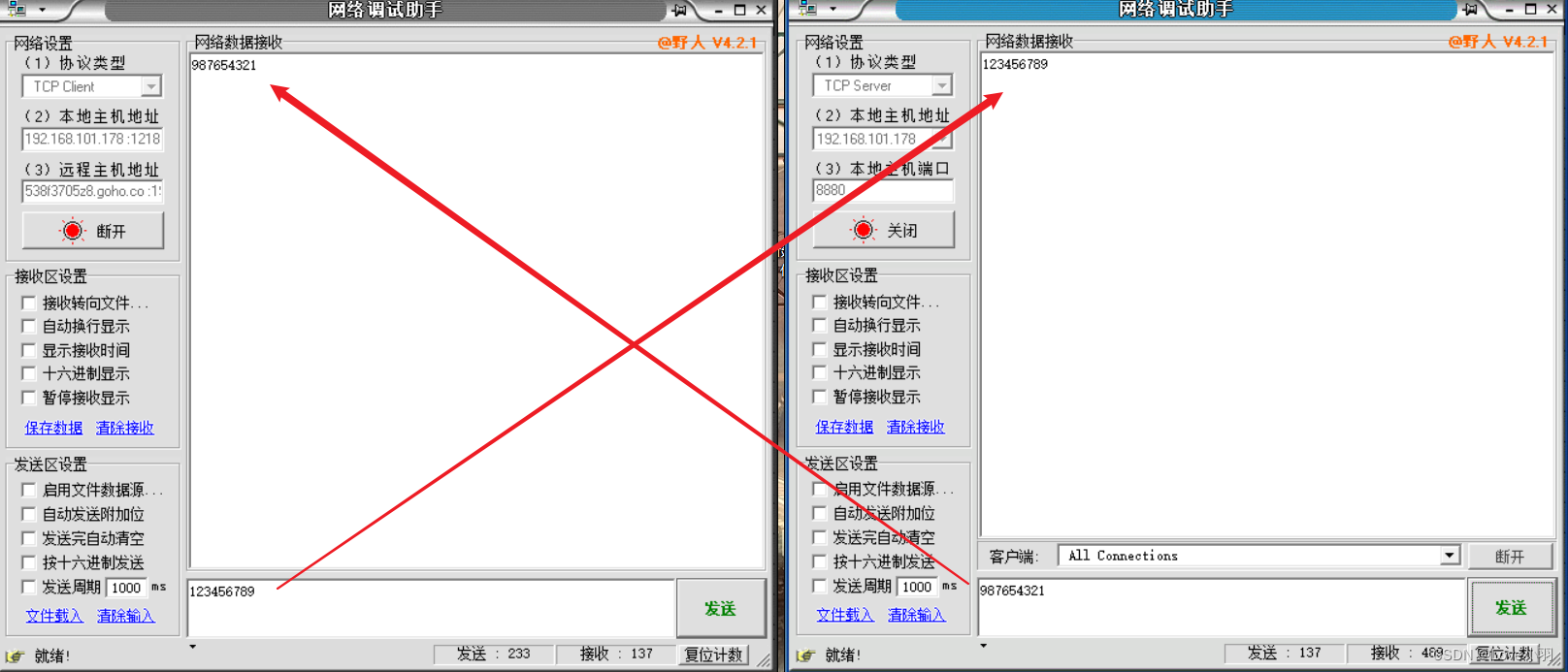Open protocol type dropdown showing TCP Client
This screenshot has height=672, width=1568.
click(151, 86)
